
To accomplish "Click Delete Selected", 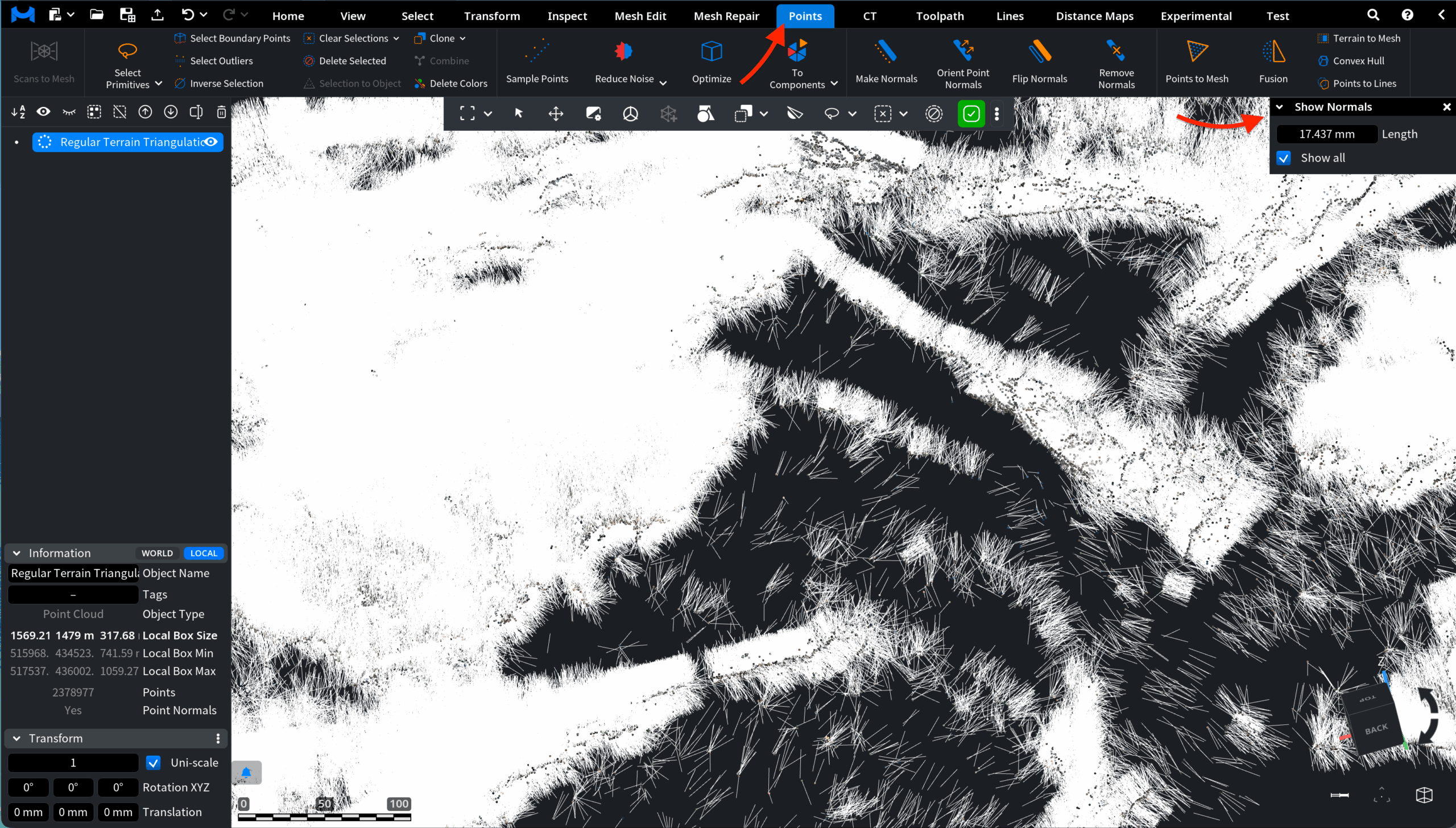I will point(345,61).
